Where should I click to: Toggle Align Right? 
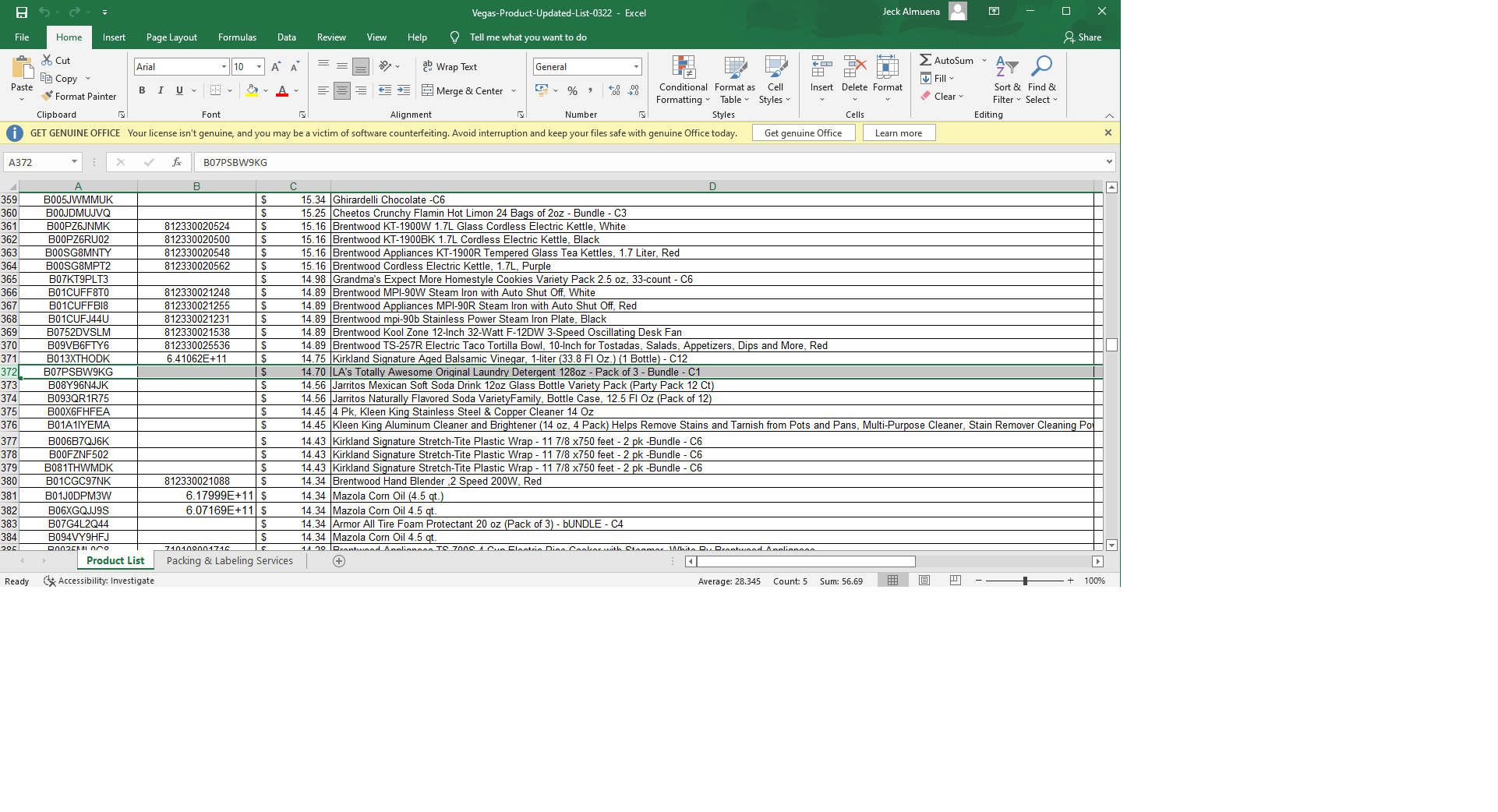pyautogui.click(x=361, y=90)
